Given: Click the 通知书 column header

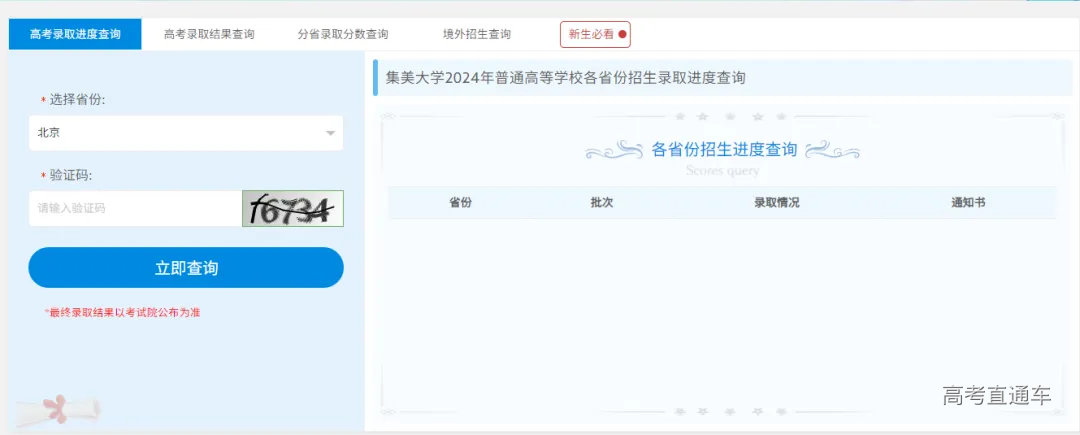Looking at the screenshot, I should [968, 203].
